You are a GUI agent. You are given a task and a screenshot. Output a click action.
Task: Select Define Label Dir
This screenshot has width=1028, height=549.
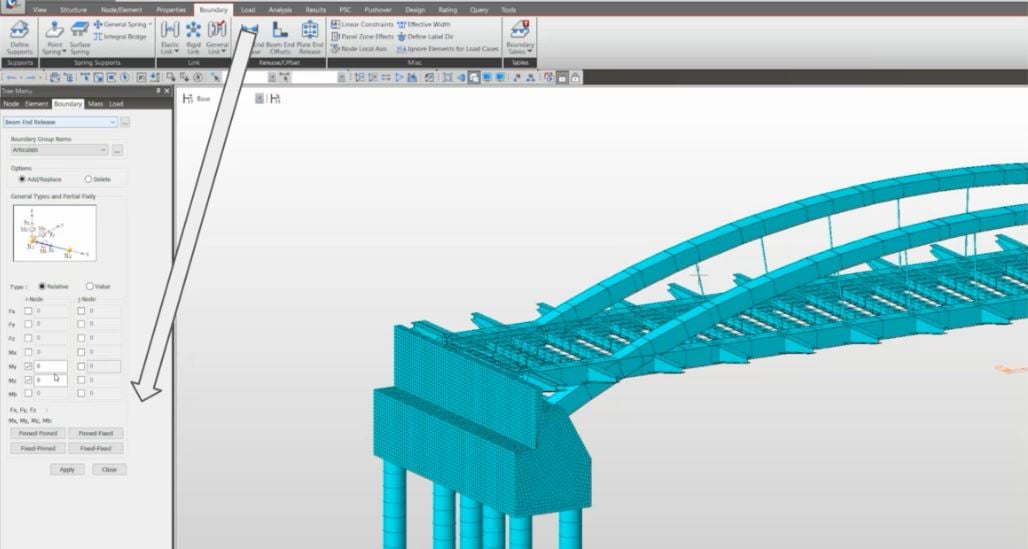pyautogui.click(x=425, y=37)
